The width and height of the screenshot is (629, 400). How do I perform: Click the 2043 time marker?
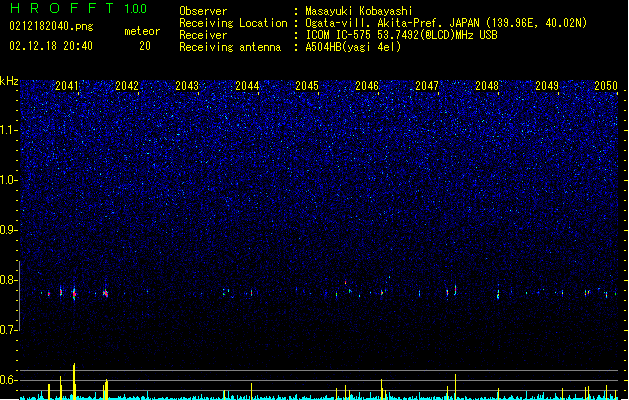click(187, 86)
